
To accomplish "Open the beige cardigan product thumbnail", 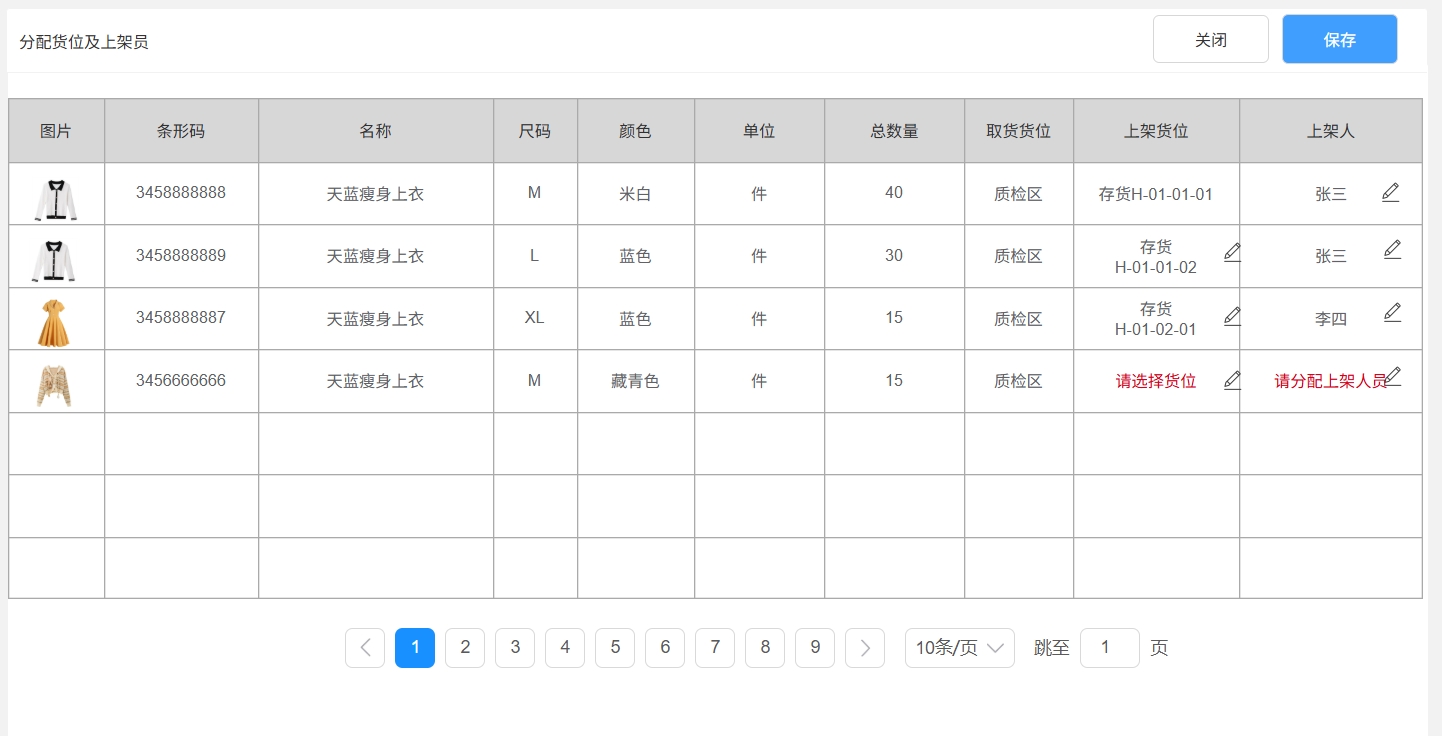I will point(55,385).
